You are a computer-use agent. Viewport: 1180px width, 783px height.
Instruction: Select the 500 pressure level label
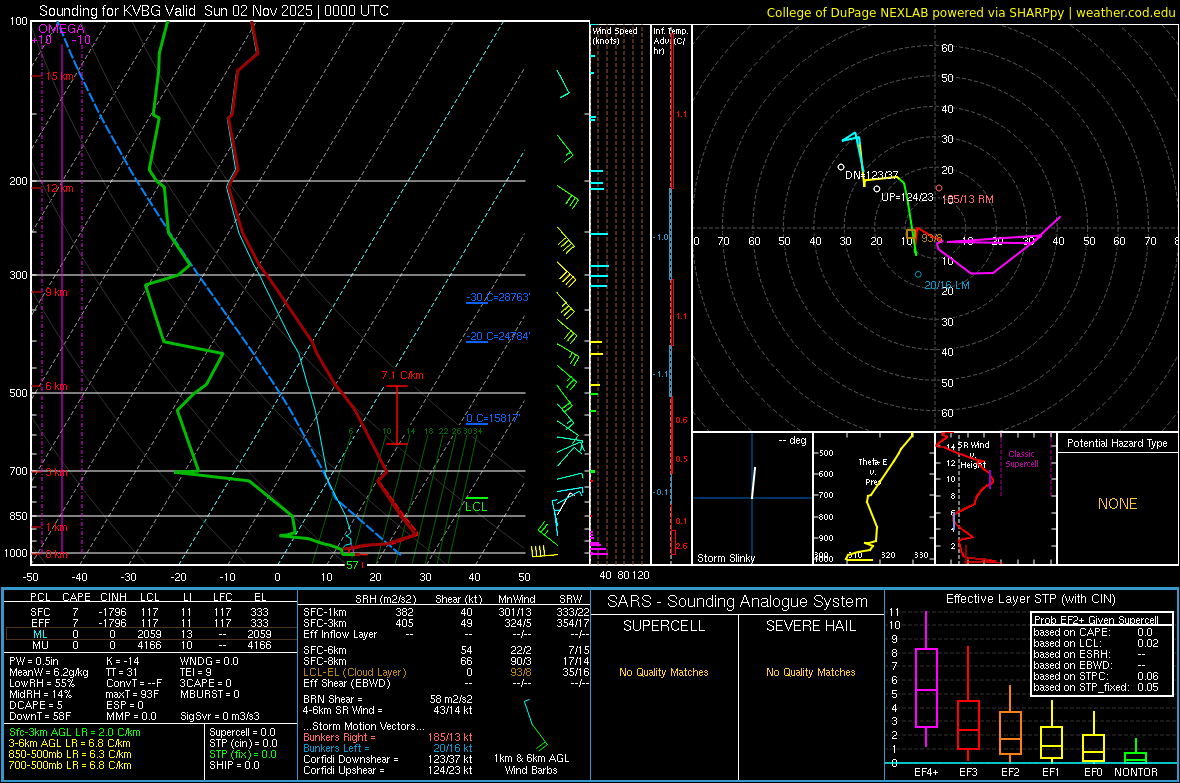18,393
